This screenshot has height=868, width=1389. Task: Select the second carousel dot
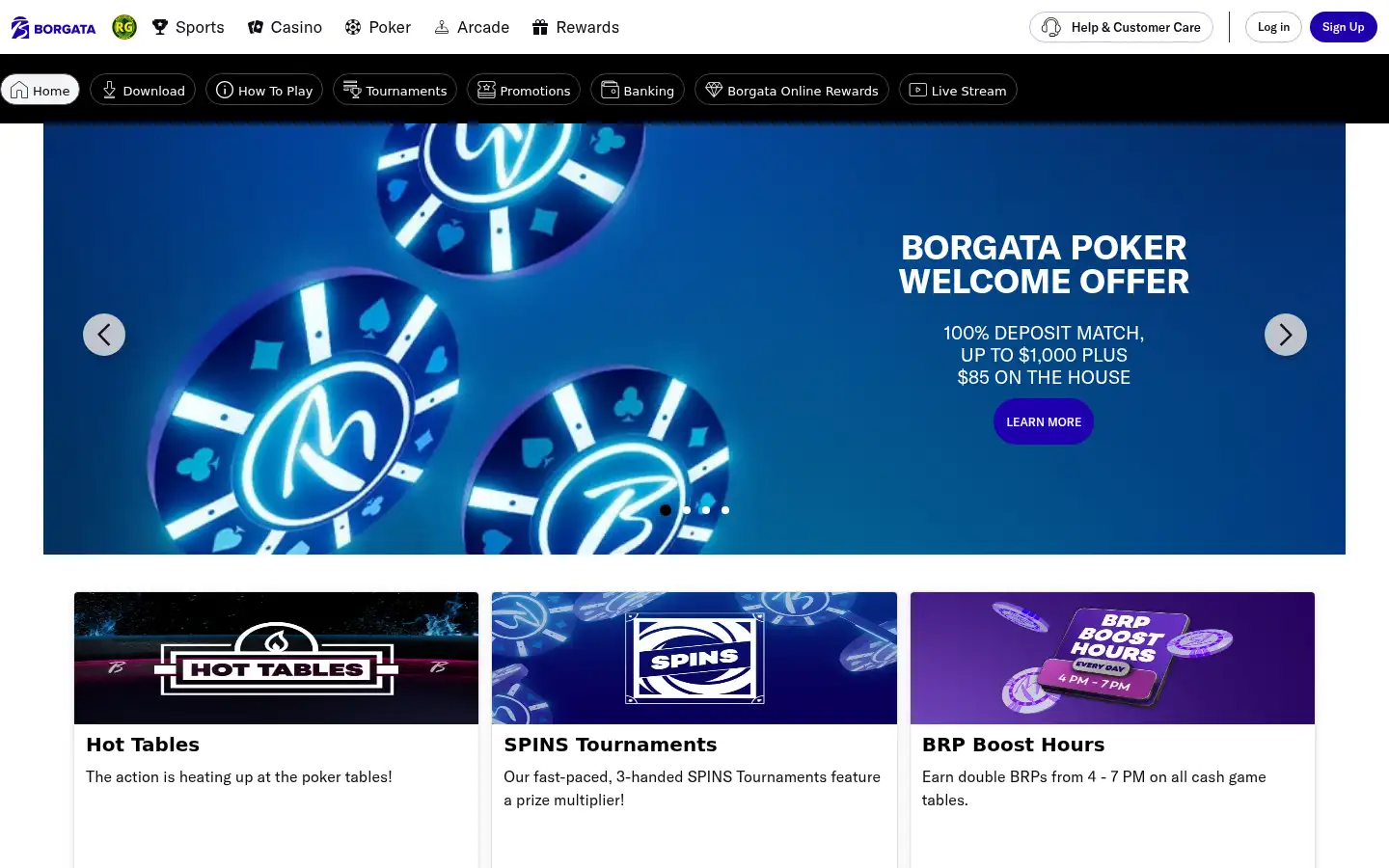coord(687,510)
